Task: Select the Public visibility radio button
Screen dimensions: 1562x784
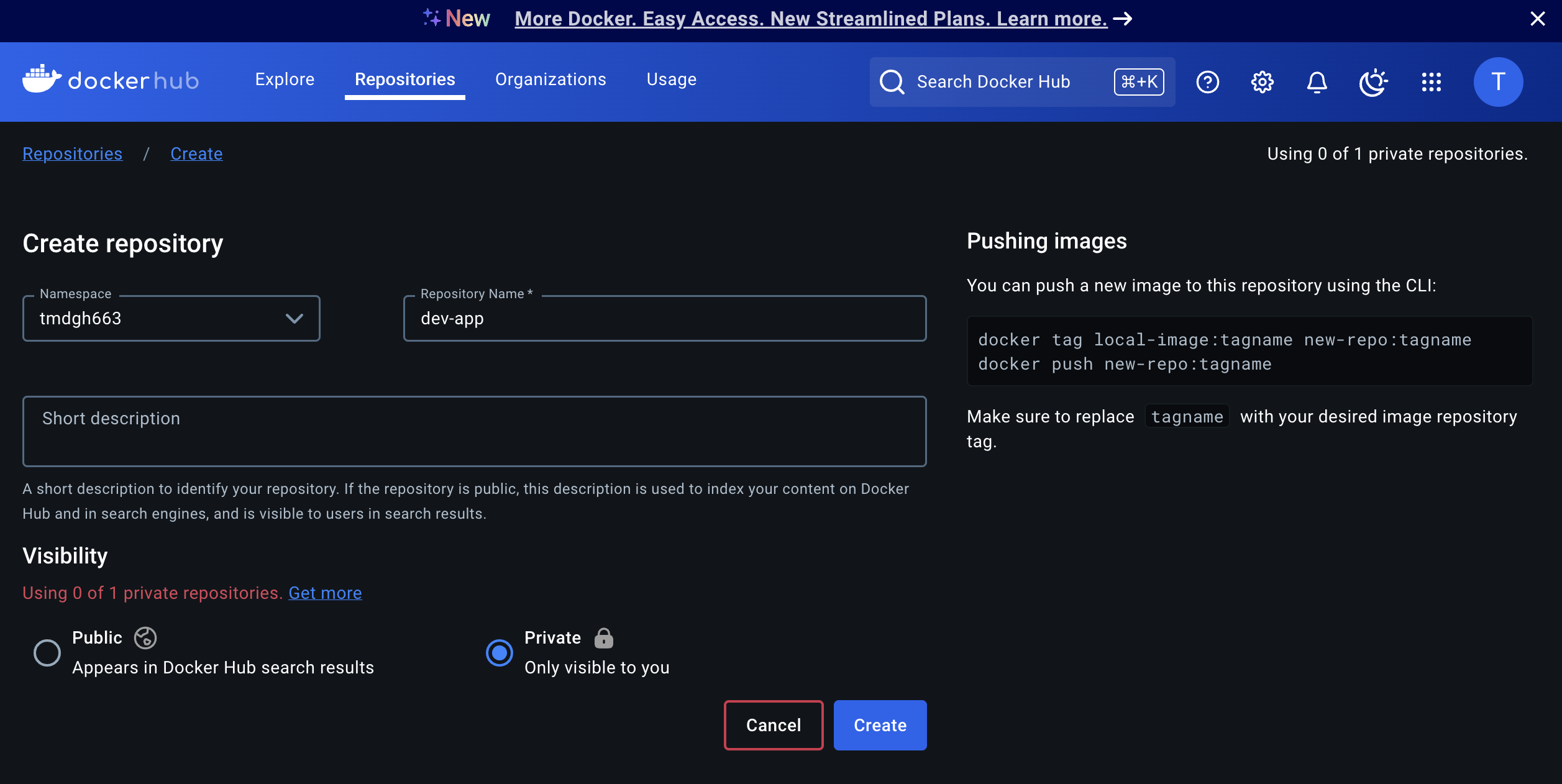Action: coord(47,652)
